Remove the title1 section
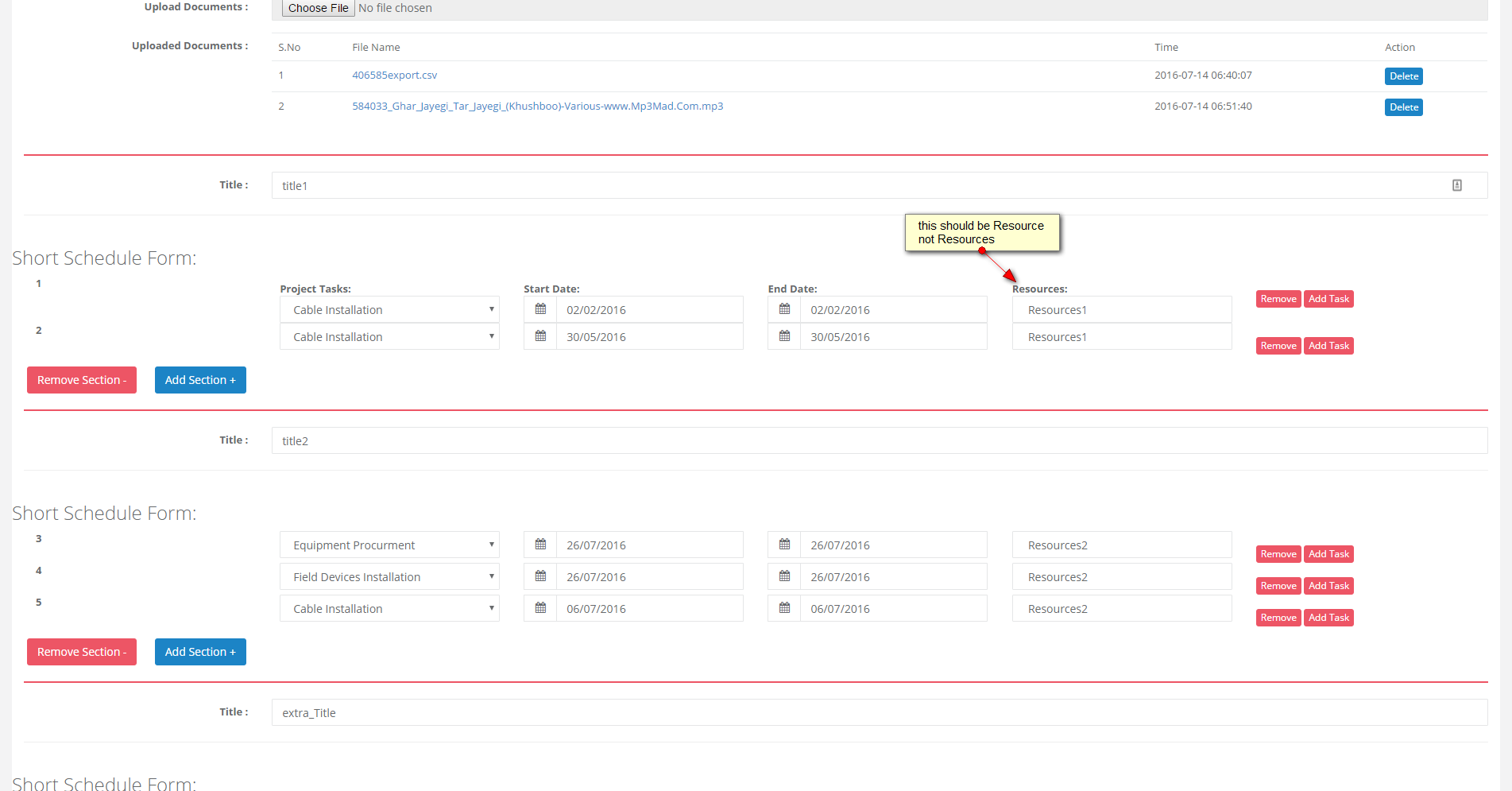The height and width of the screenshot is (791, 1512). pos(82,380)
